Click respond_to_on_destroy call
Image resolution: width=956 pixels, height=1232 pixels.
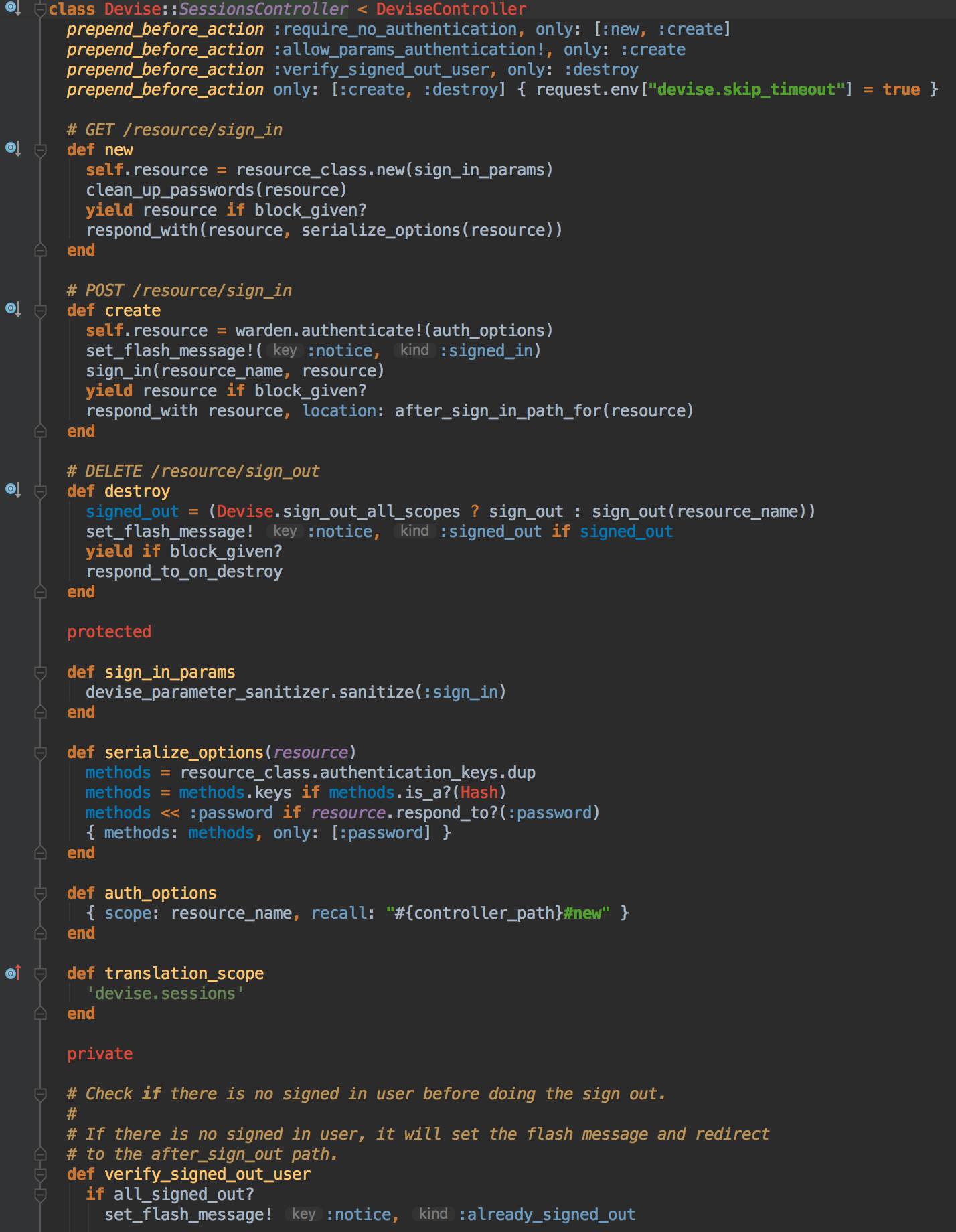184,572
